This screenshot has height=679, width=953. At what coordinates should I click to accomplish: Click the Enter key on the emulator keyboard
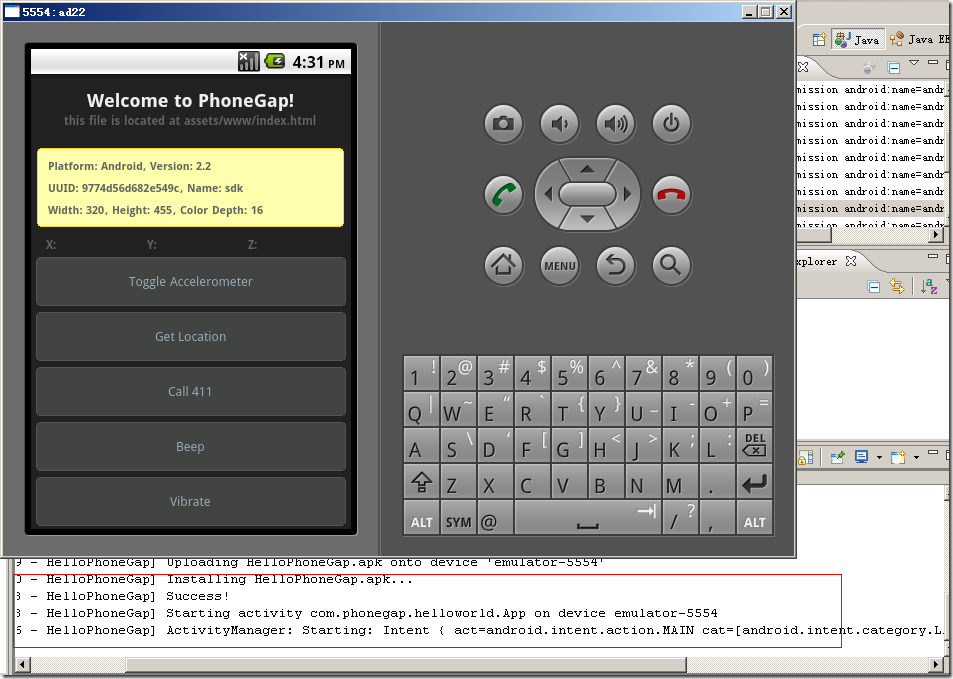(x=754, y=483)
